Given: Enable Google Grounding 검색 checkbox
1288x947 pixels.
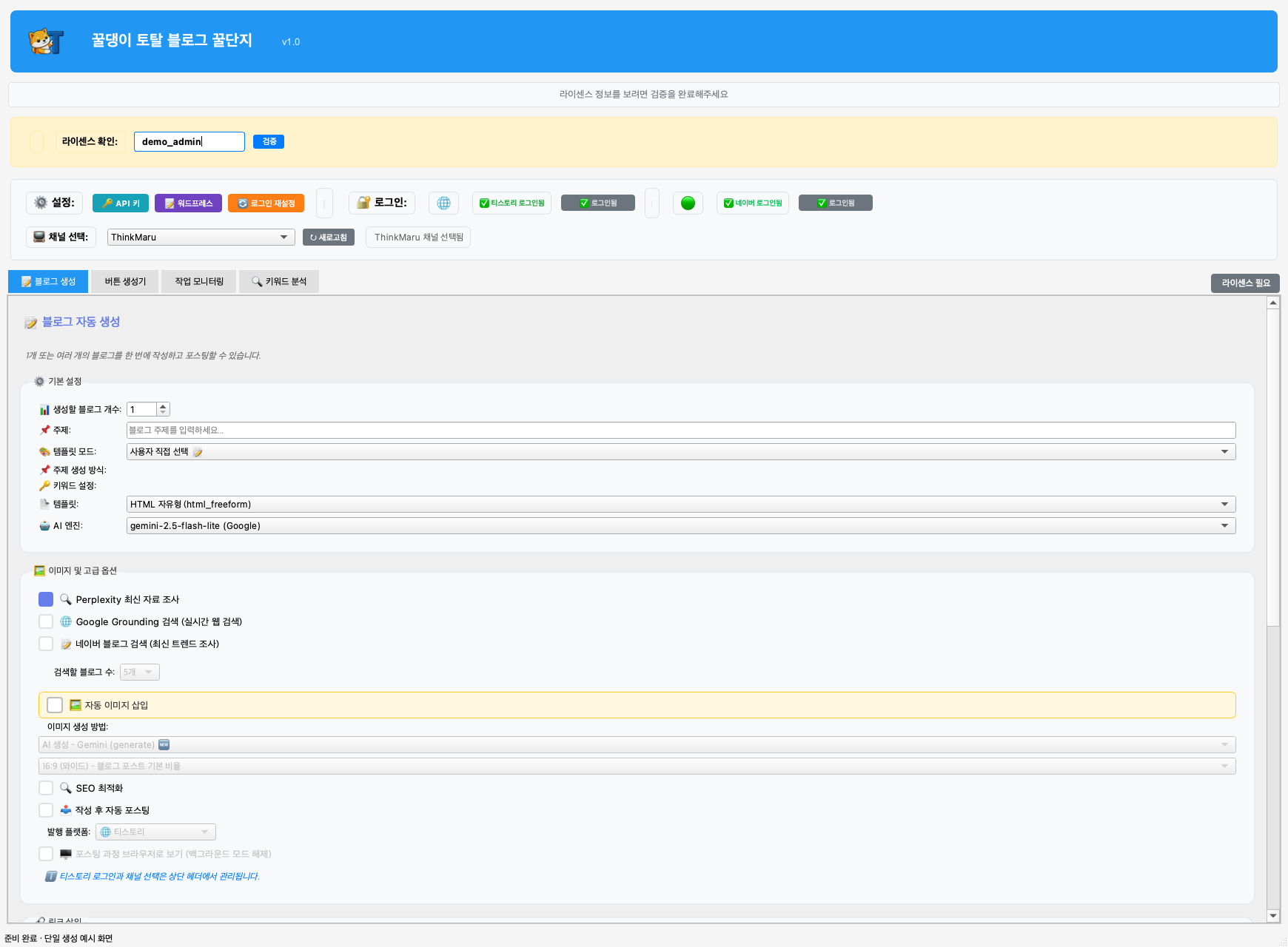Looking at the screenshot, I should click(46, 621).
